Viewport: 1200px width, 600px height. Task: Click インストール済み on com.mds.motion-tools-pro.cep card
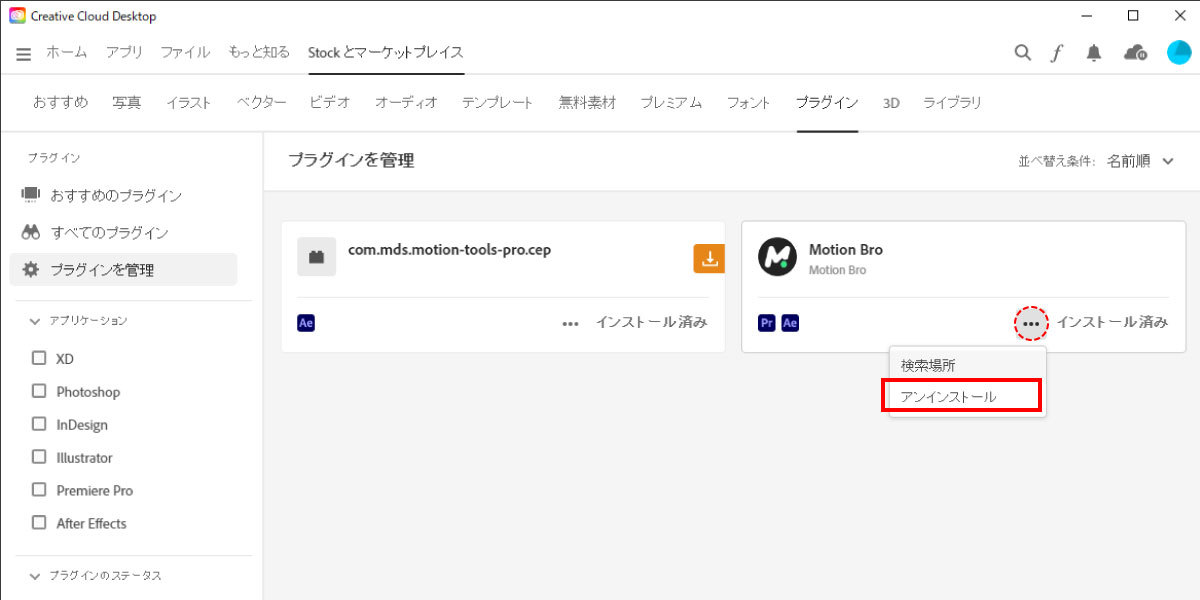coord(651,322)
